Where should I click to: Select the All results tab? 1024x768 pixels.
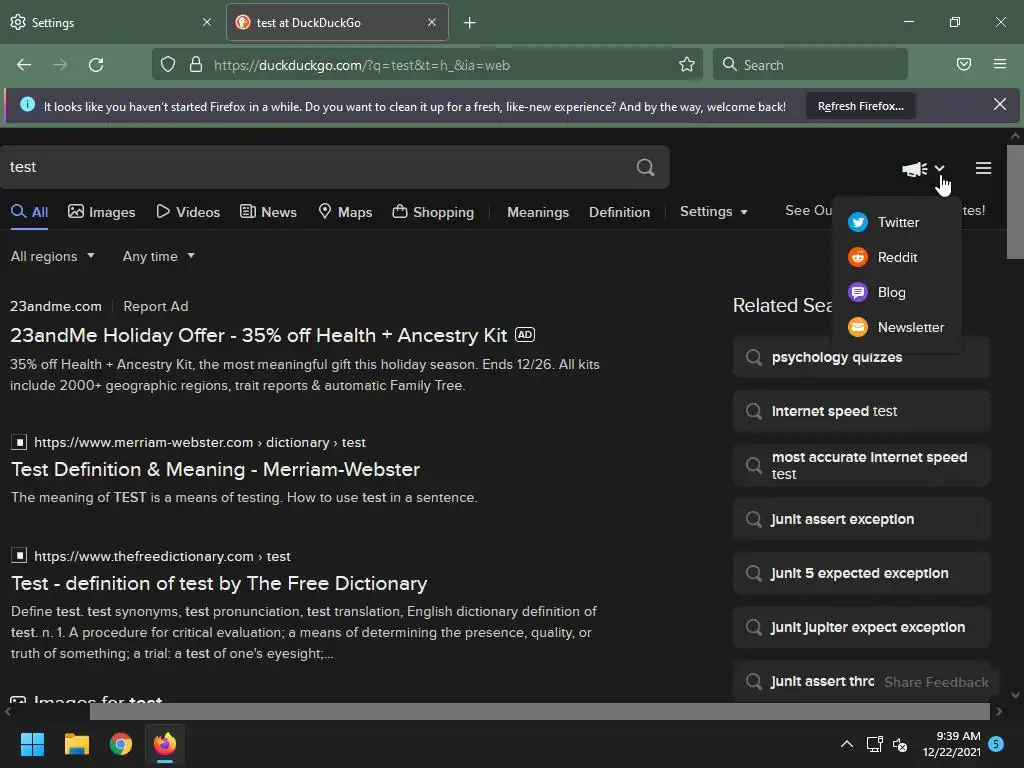(x=29, y=212)
